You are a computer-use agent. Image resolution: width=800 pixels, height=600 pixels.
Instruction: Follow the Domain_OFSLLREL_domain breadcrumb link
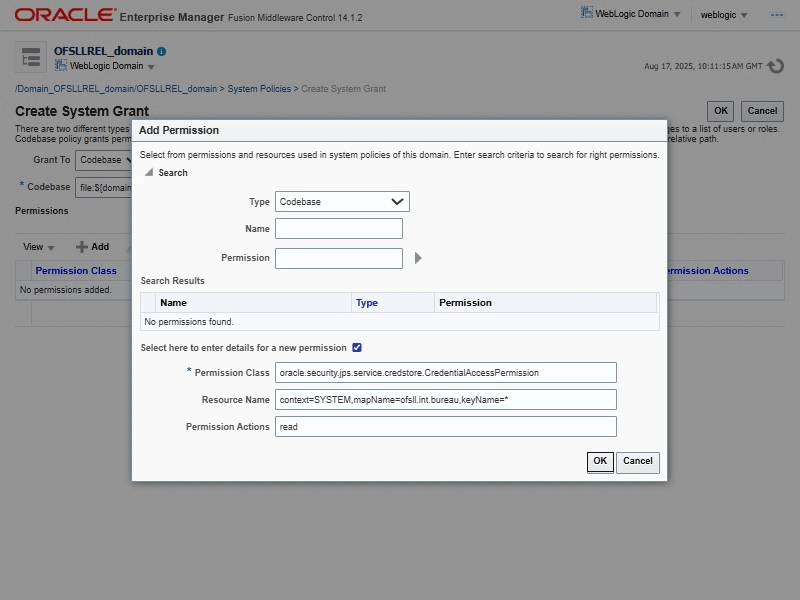(x=116, y=89)
